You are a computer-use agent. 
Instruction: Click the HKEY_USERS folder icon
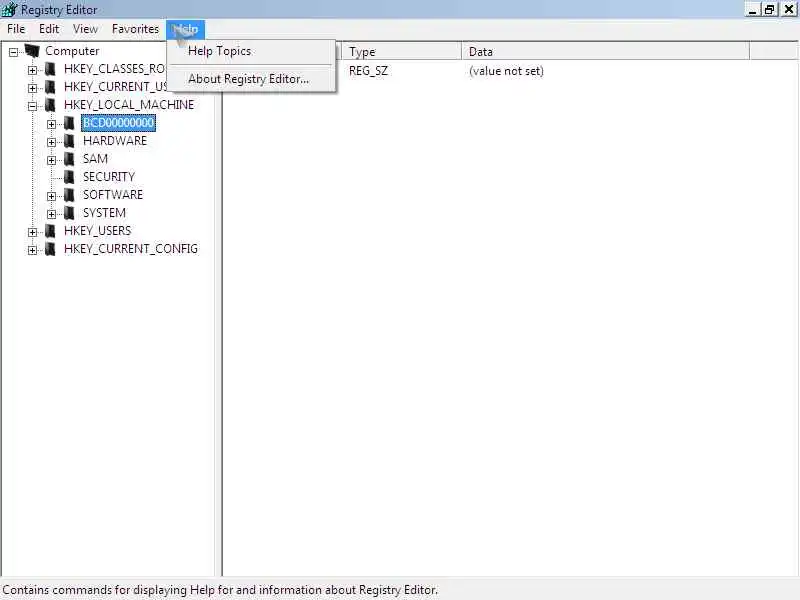(51, 231)
